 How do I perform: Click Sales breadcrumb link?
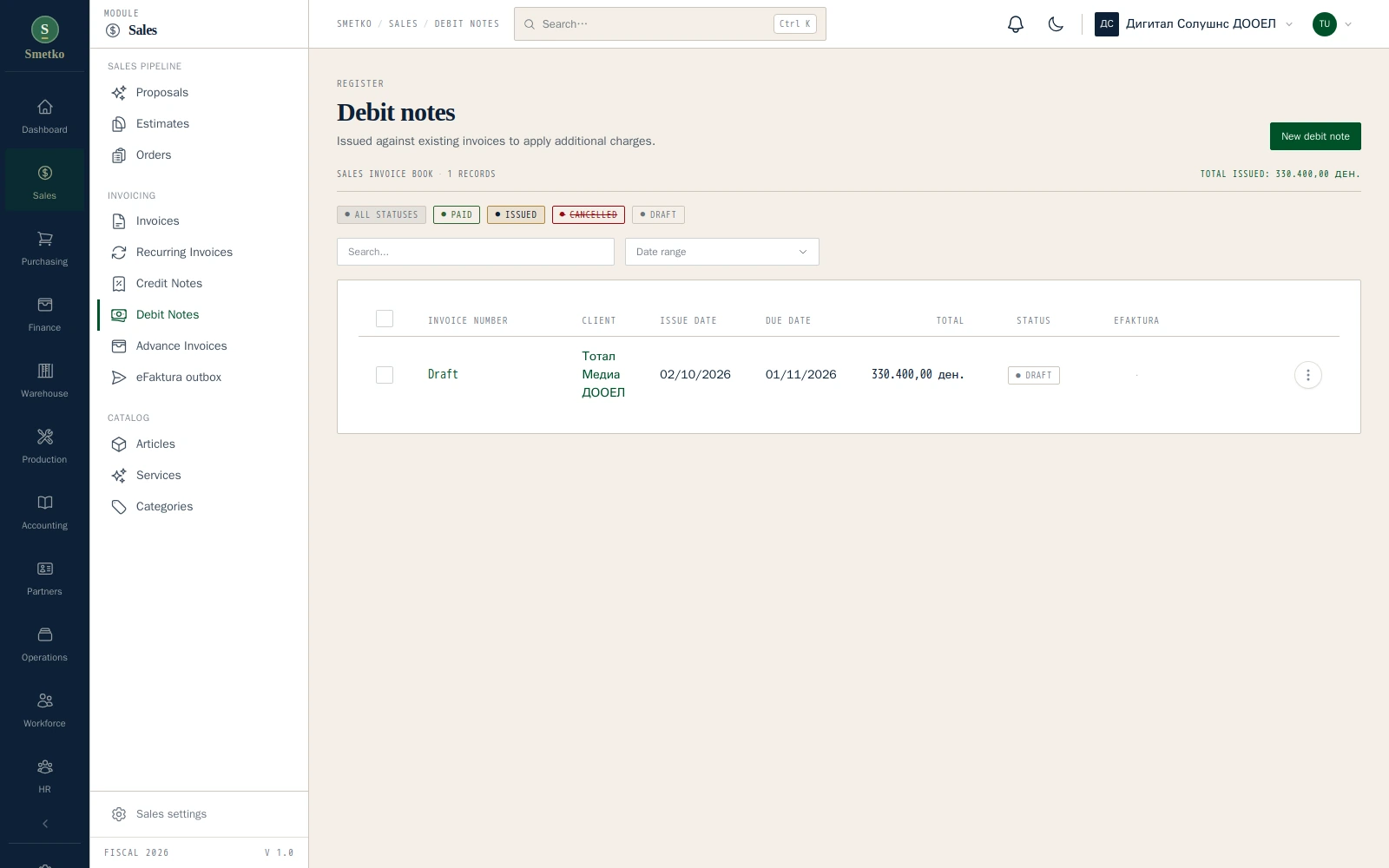[x=403, y=24]
